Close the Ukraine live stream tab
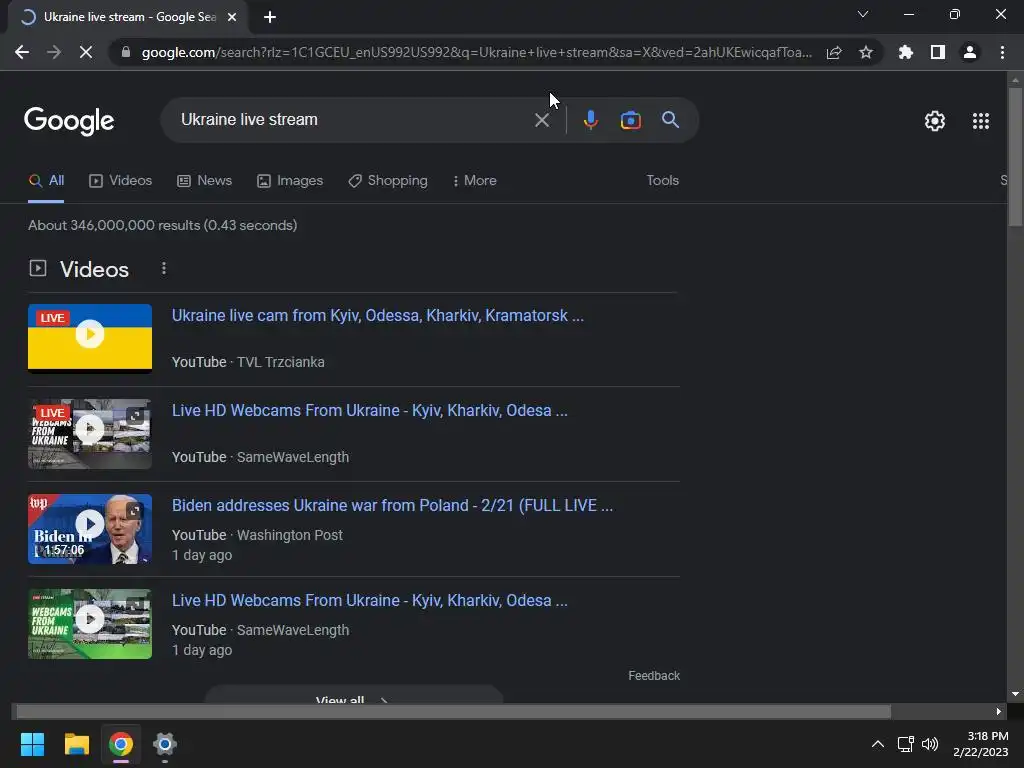This screenshot has width=1024, height=768. (x=232, y=17)
